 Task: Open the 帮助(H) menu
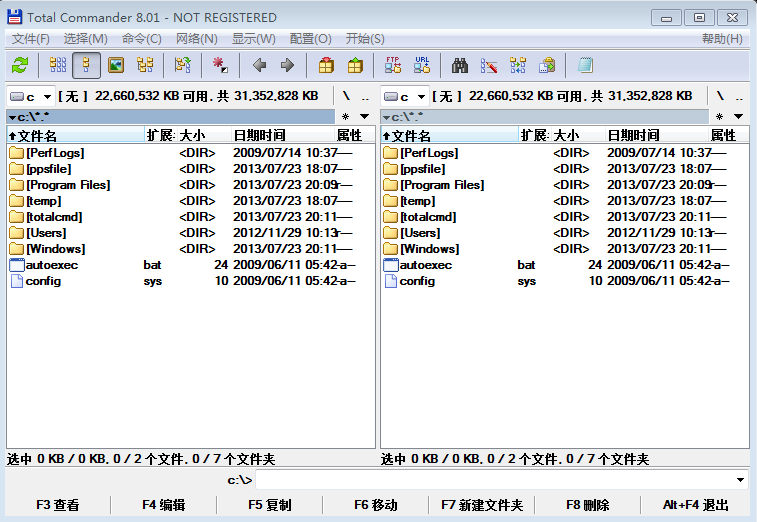tap(722, 39)
